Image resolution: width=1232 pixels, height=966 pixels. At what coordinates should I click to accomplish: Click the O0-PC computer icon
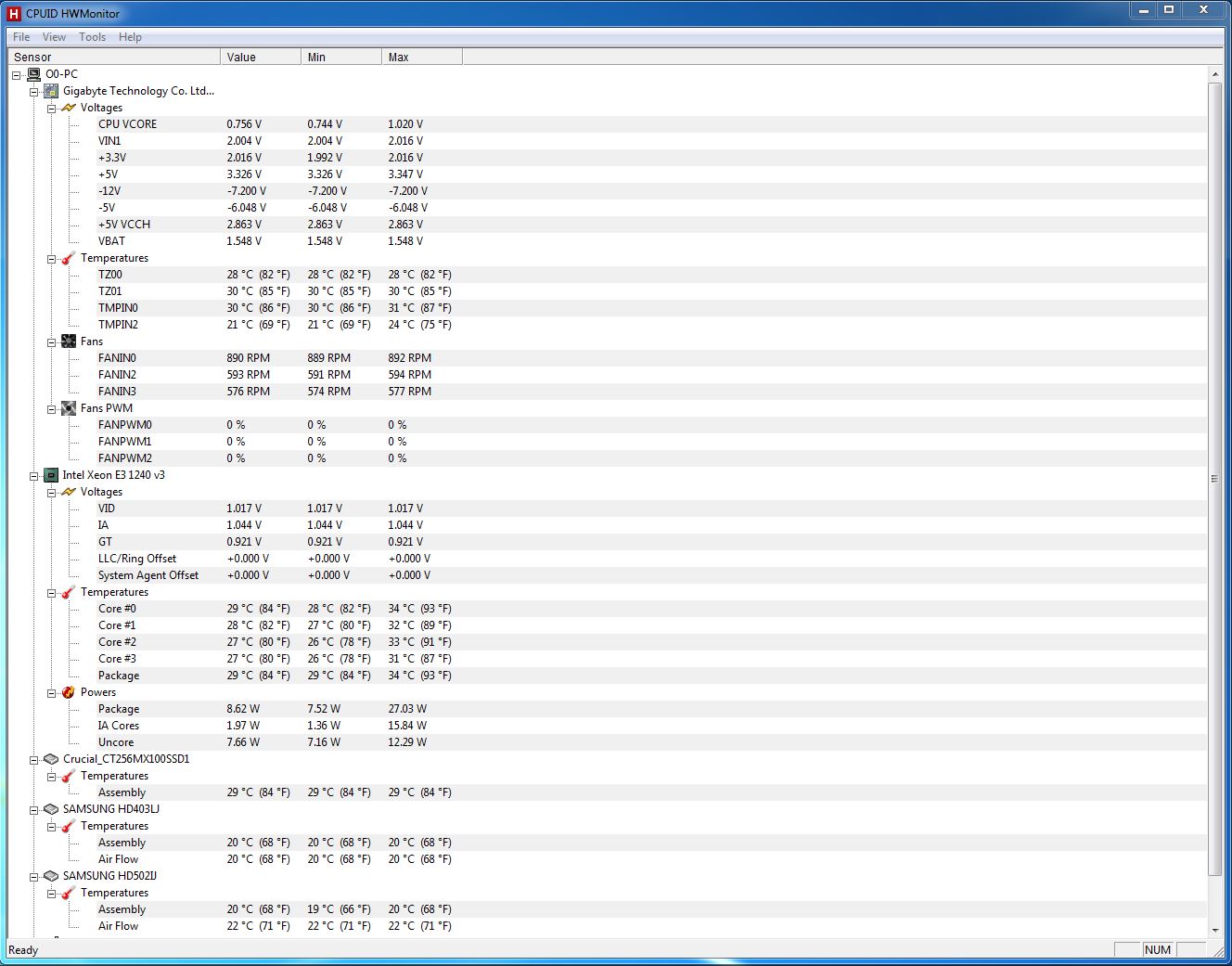click(x=33, y=74)
